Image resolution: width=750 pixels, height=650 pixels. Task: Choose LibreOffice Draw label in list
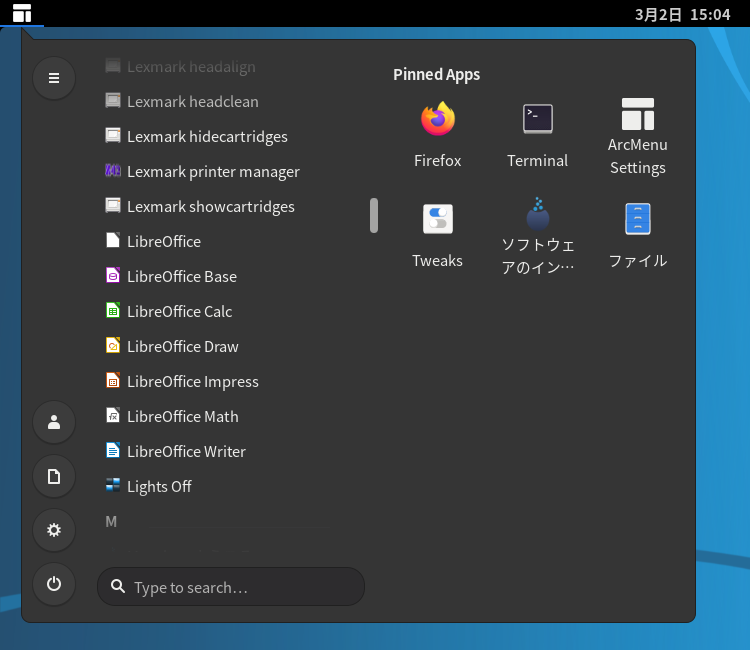[x=183, y=346]
